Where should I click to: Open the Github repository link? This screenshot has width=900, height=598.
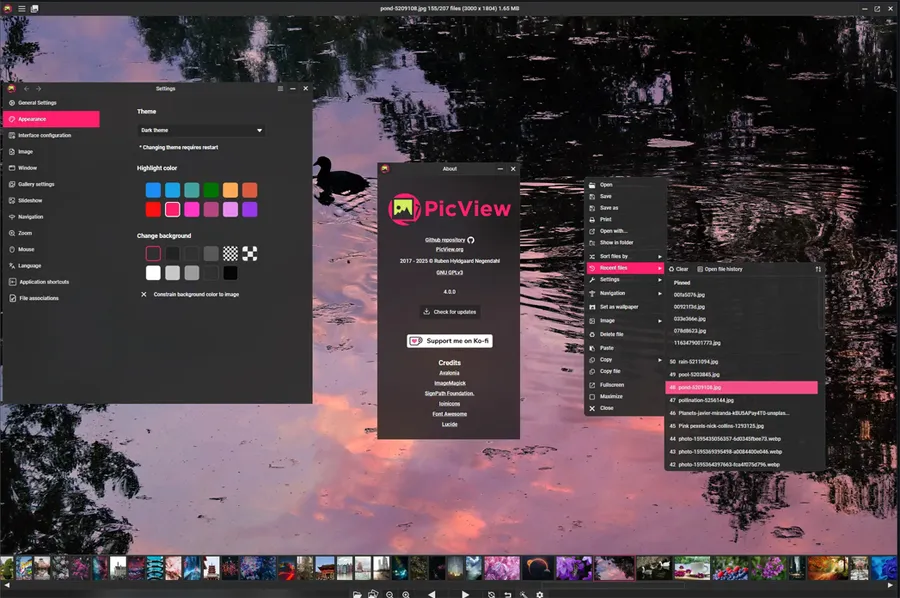point(449,240)
